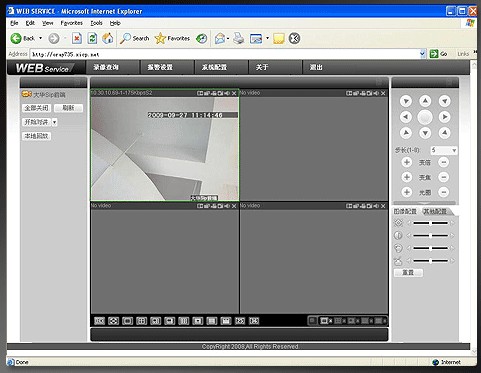Adjust the contrast slider (second image slider)
Screen dimensions: 481x373
point(430,236)
